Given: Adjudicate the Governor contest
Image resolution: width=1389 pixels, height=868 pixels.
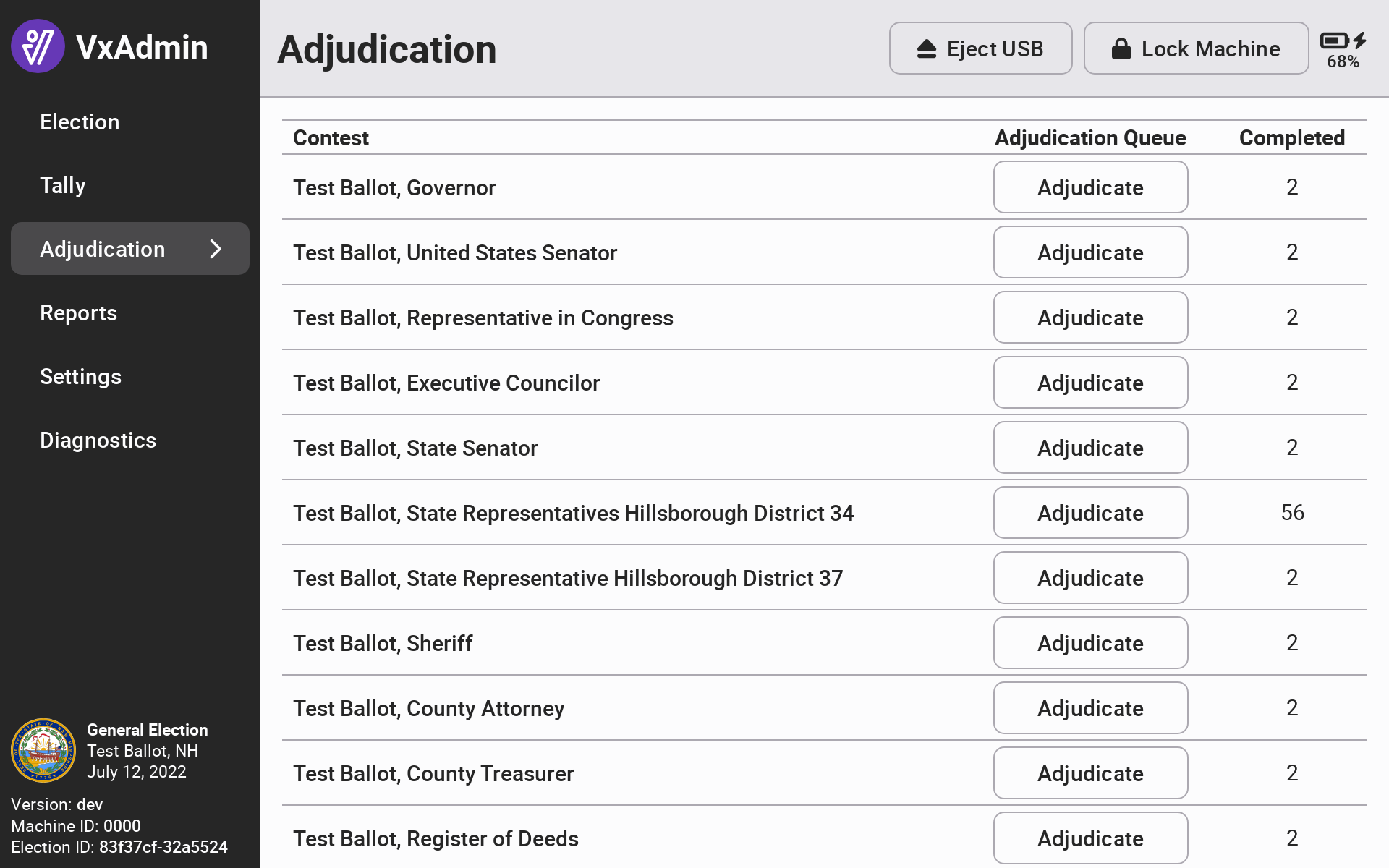Looking at the screenshot, I should pyautogui.click(x=1090, y=187).
